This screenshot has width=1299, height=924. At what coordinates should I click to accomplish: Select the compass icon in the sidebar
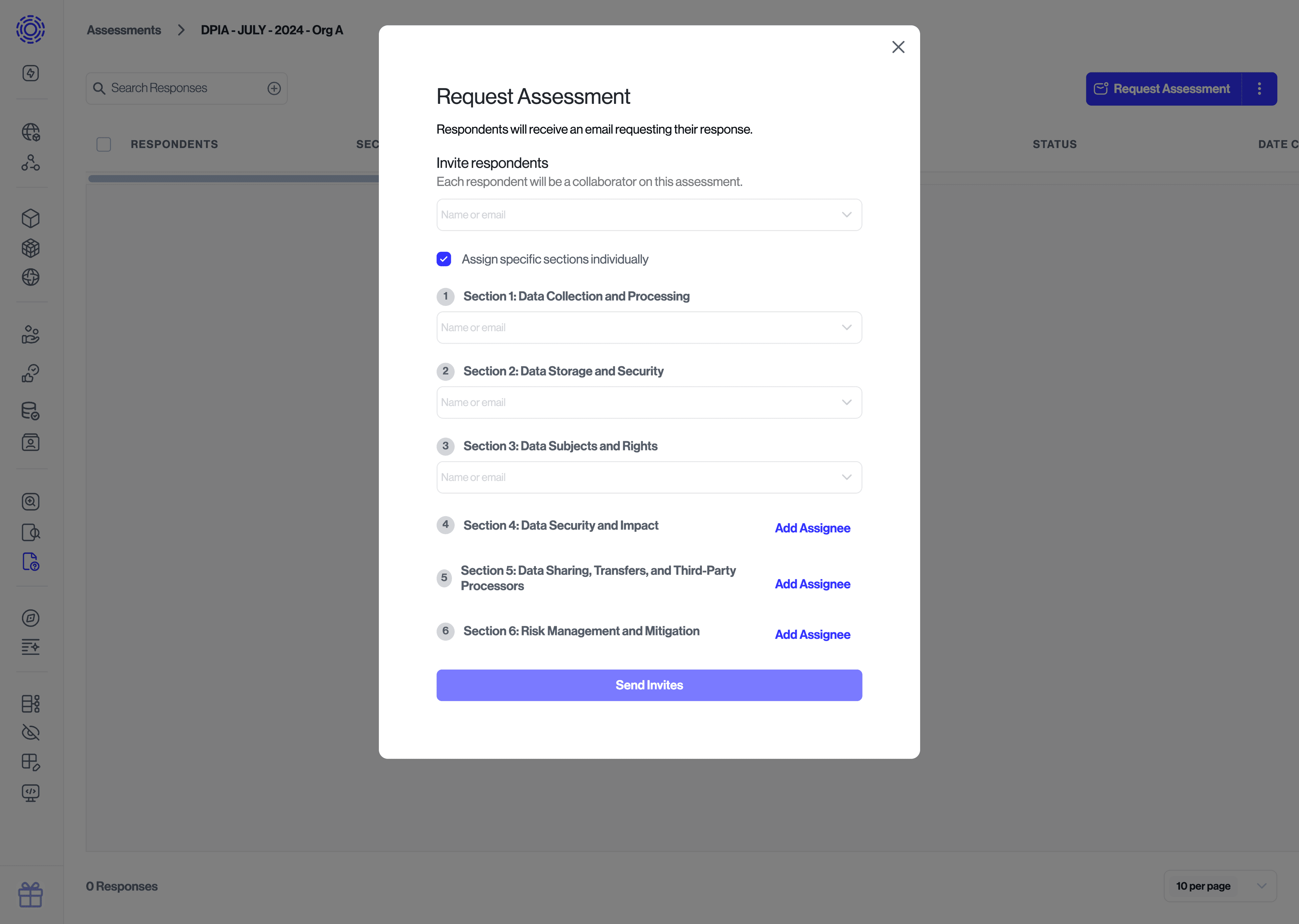coord(31,618)
